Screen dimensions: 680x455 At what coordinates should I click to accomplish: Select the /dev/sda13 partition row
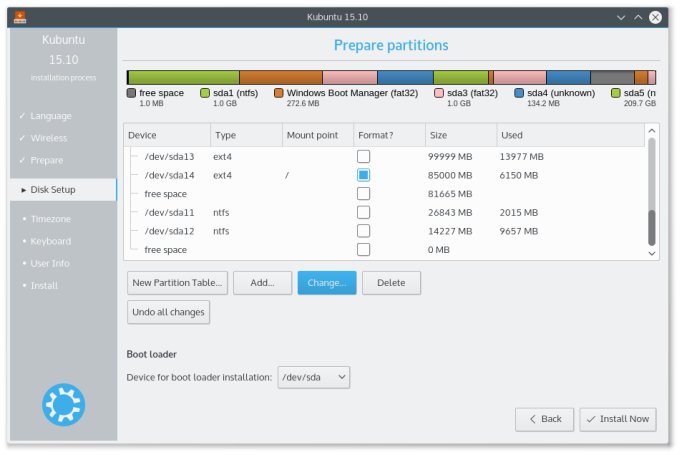[385, 157]
